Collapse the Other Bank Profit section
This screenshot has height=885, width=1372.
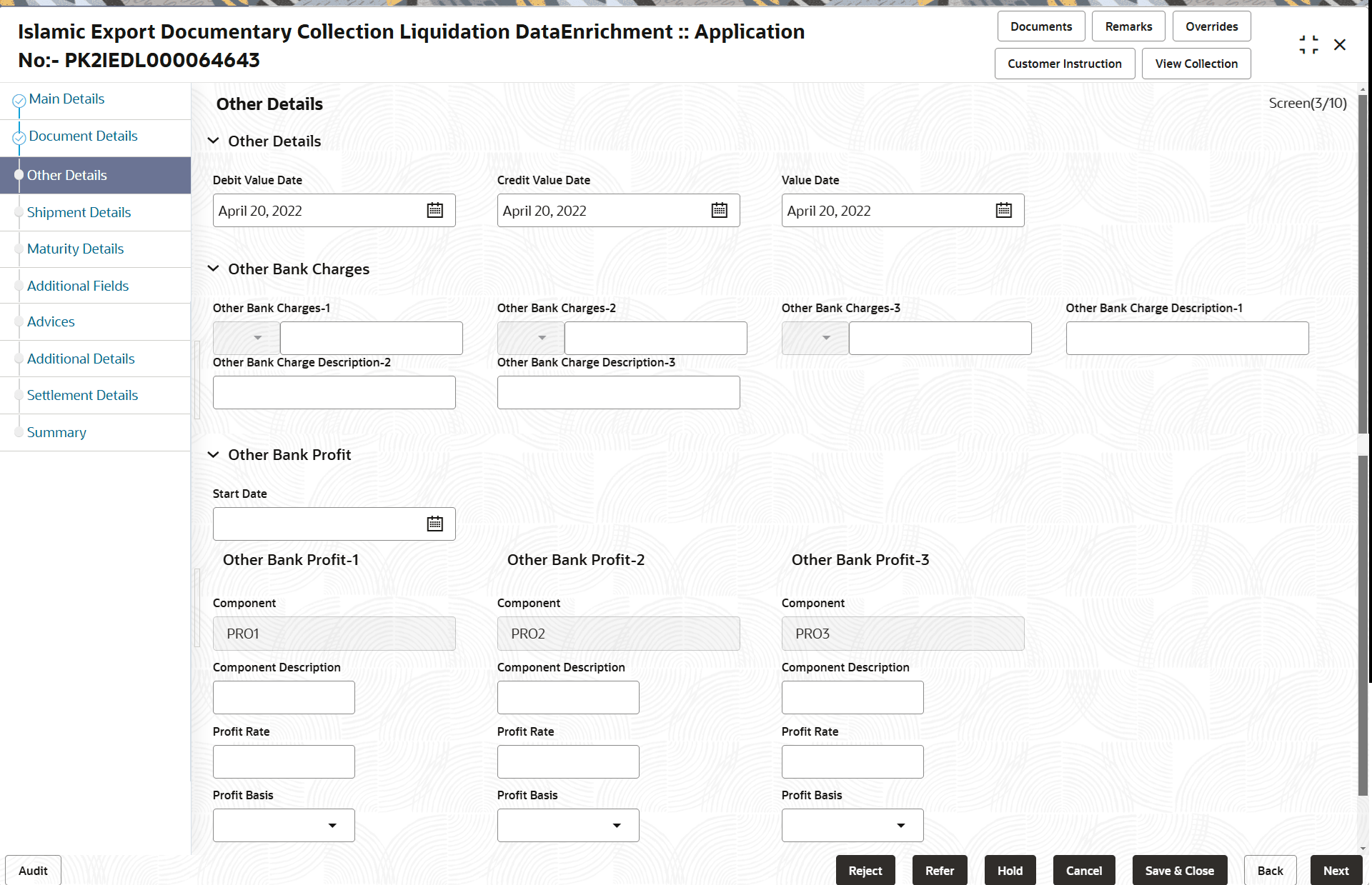213,455
